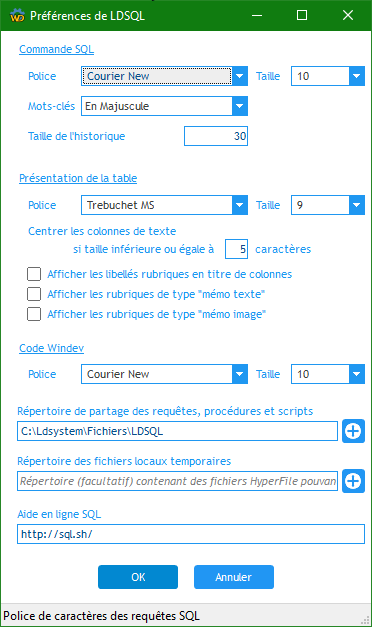The height and width of the screenshot is (627, 372).
Task: Click the C:\Ldsystem\Fichiers\LDSQL path field
Action: (x=177, y=431)
